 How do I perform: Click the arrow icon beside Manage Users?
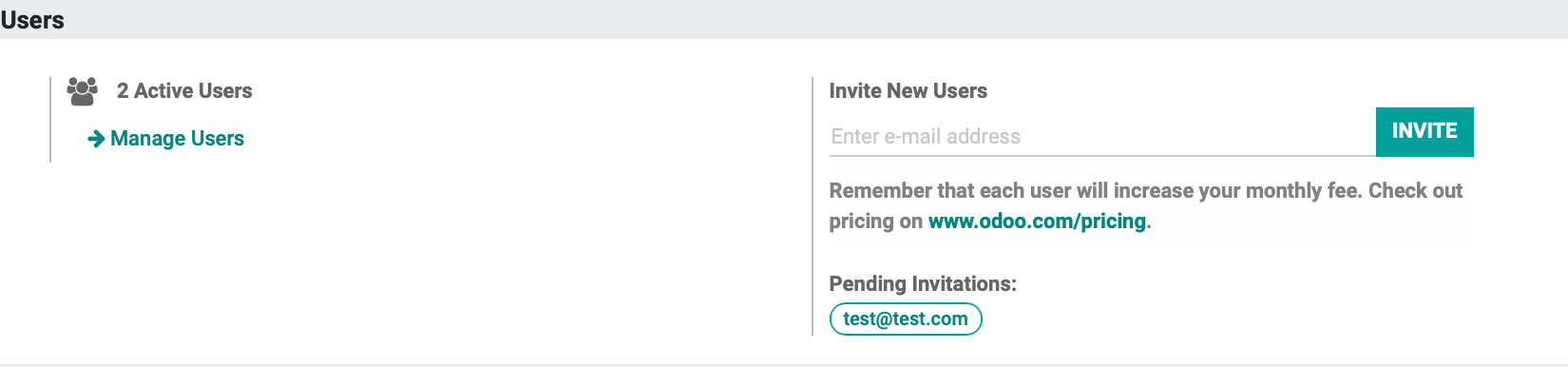click(x=96, y=139)
